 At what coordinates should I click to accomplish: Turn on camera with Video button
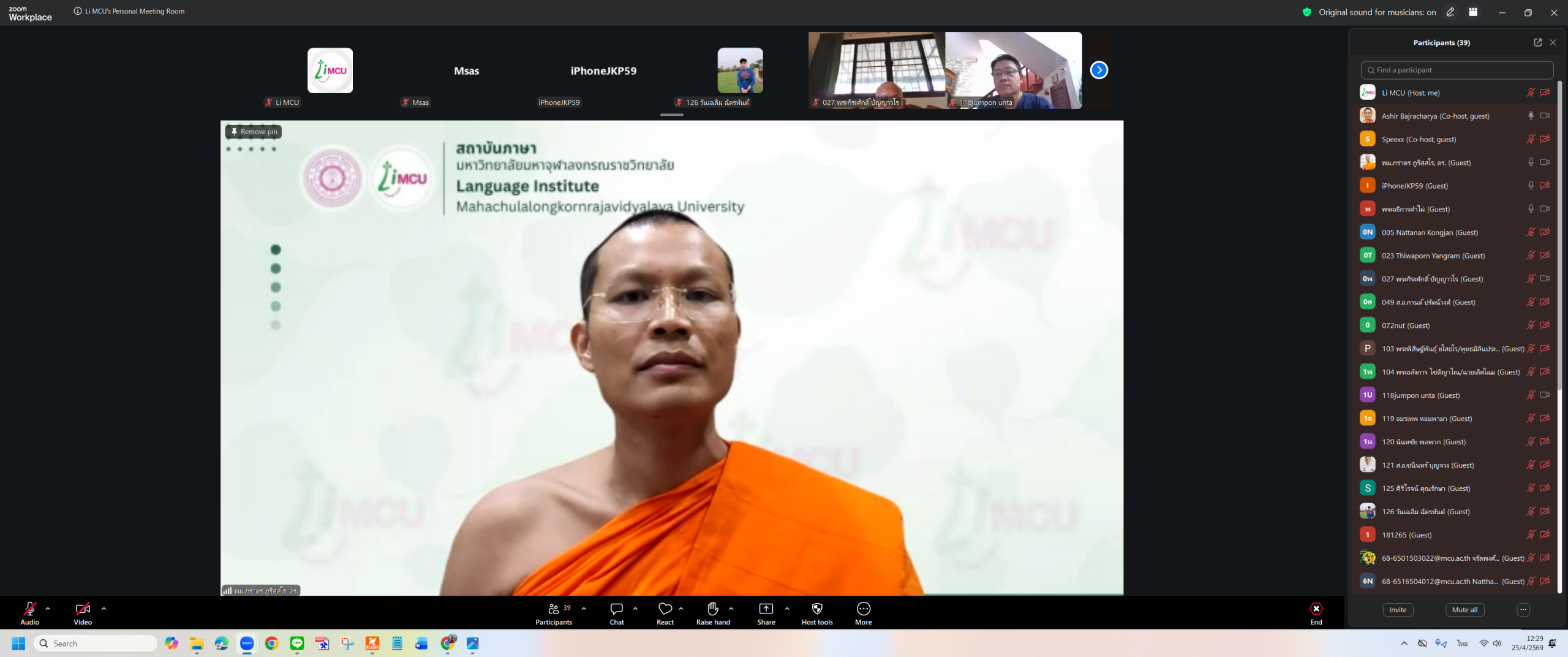coord(83,613)
